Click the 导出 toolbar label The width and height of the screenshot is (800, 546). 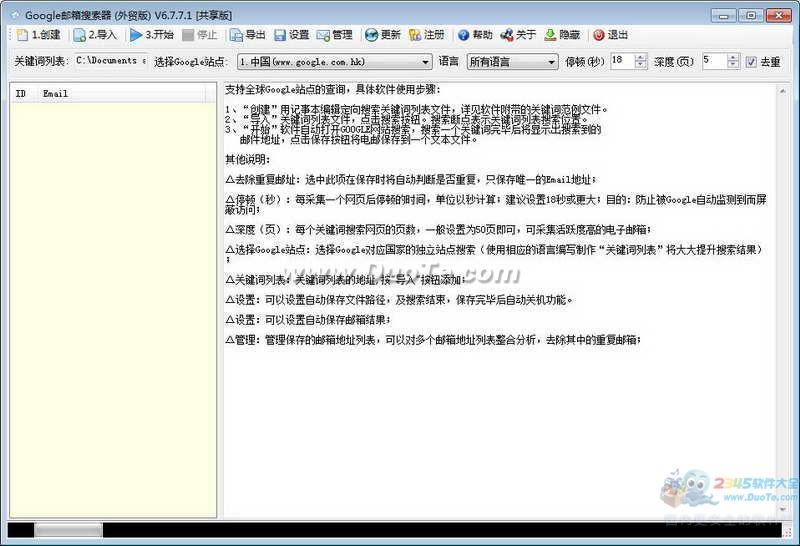pos(255,35)
